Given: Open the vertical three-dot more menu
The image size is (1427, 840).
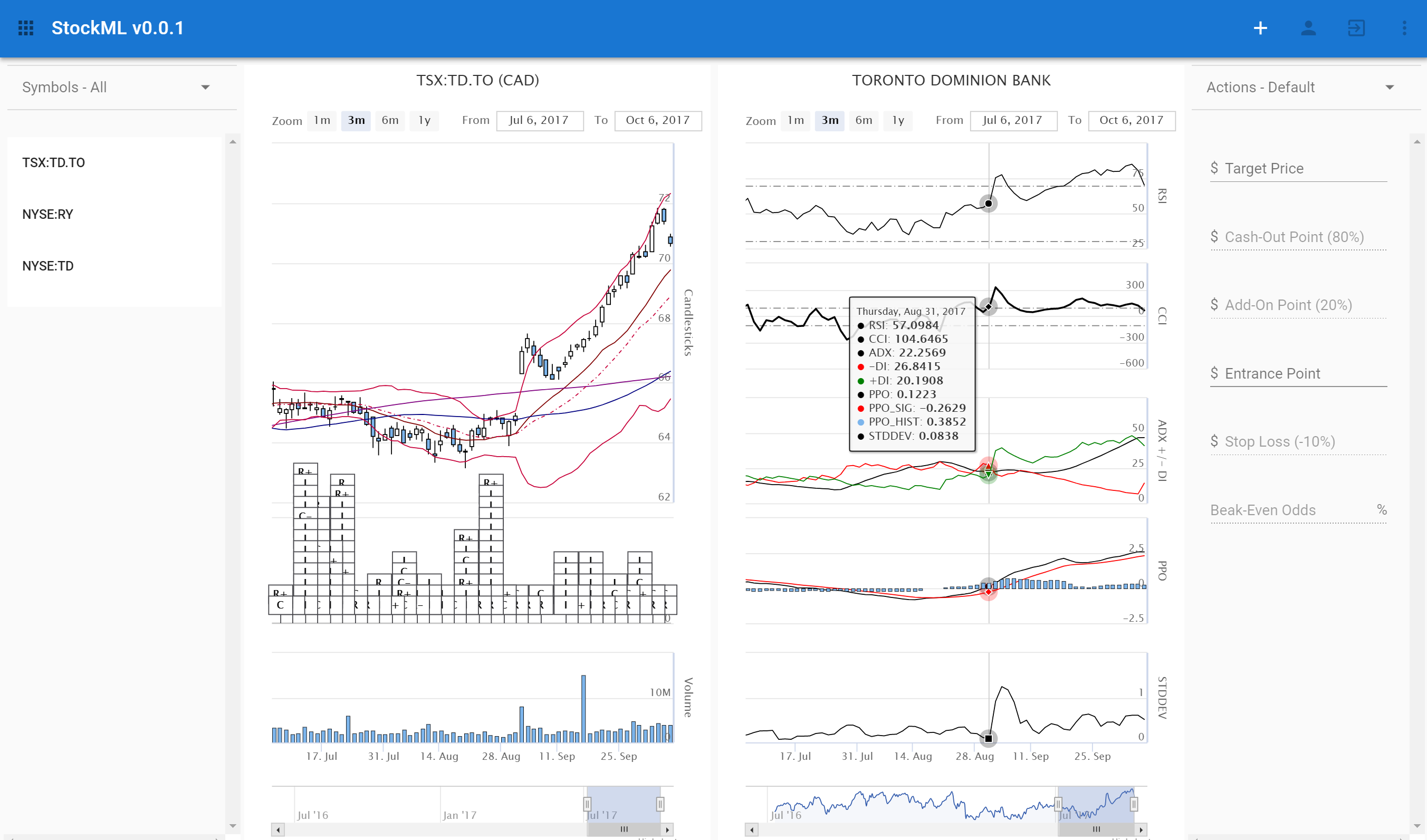Looking at the screenshot, I should click(1404, 28).
